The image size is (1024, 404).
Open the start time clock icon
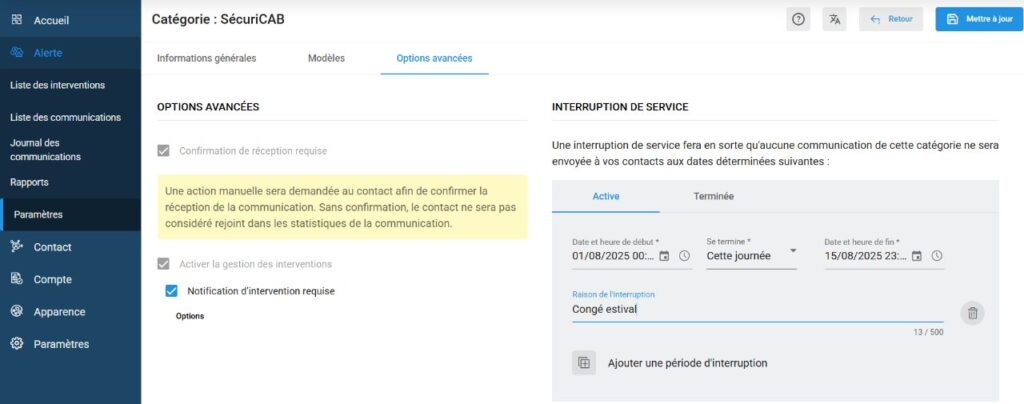tap(684, 256)
